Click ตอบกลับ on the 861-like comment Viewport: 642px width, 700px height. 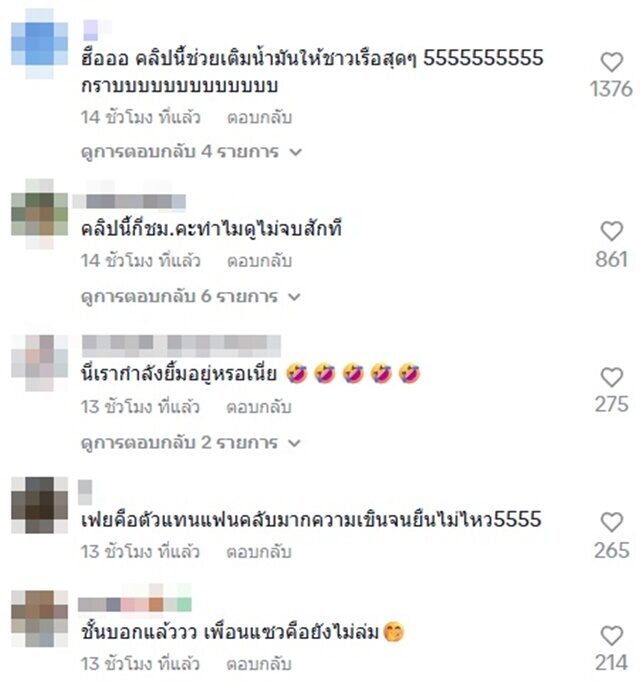(259, 261)
